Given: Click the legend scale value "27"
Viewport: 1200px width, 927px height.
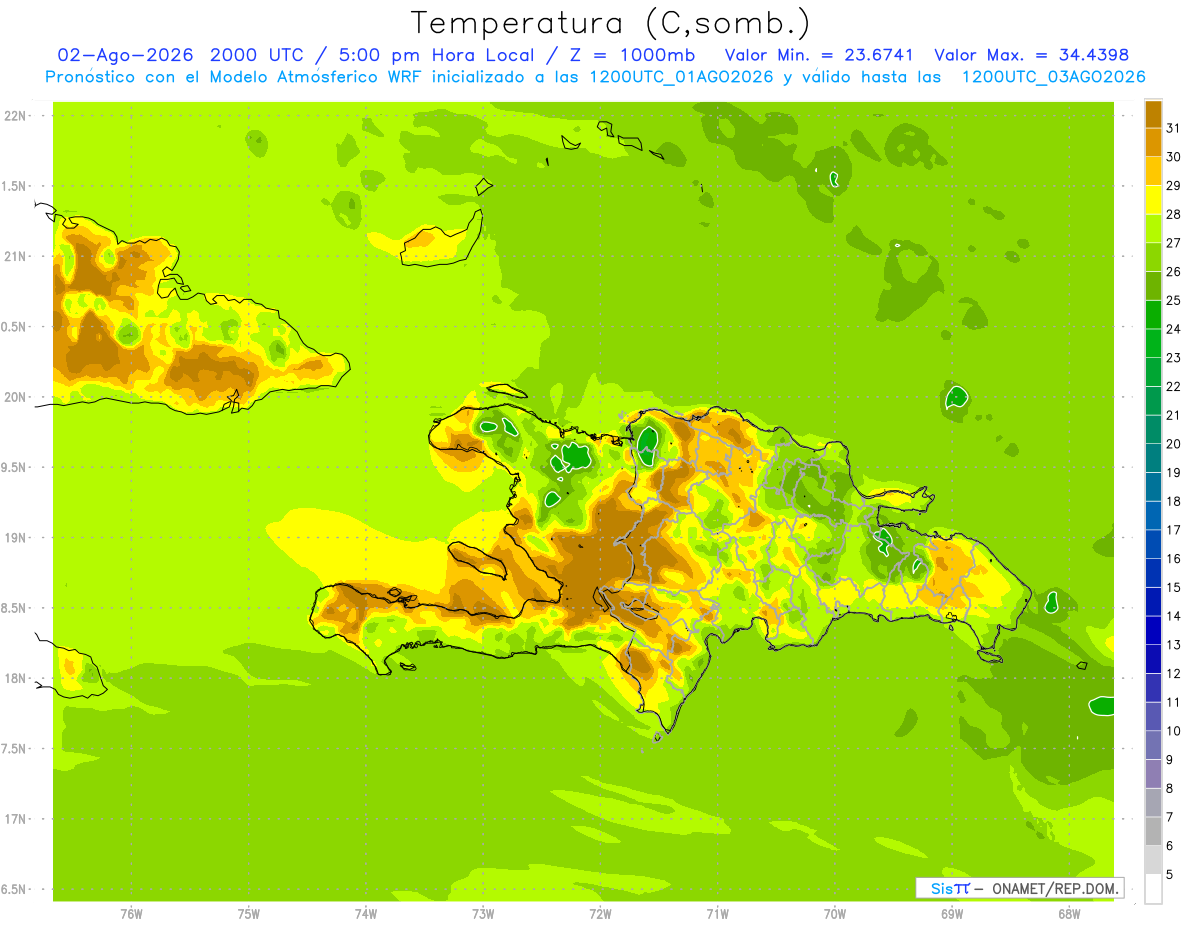Looking at the screenshot, I should click(1174, 243).
